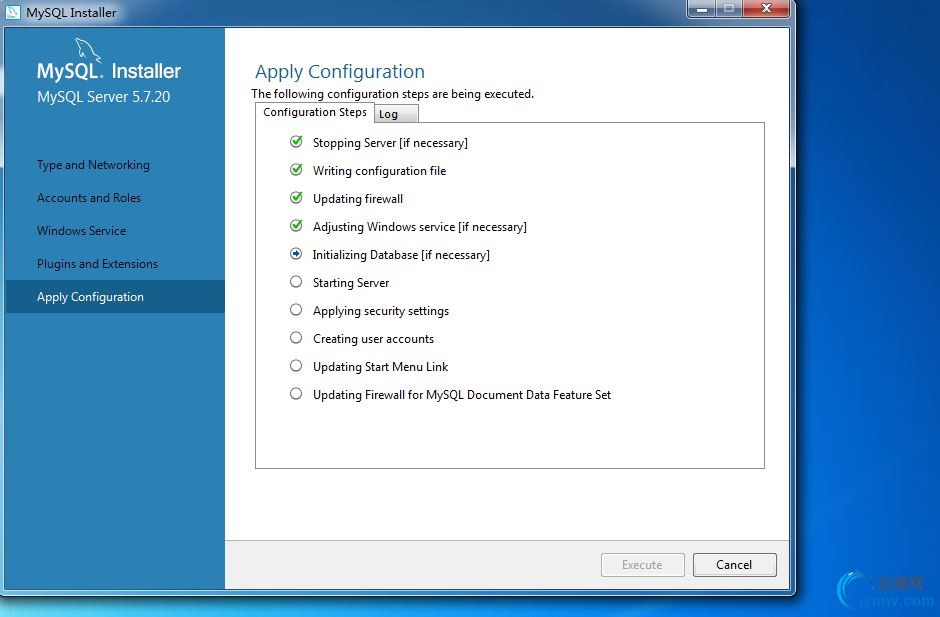Minimize the MySQL Installer window
This screenshot has height=617, width=940.
coord(702,9)
